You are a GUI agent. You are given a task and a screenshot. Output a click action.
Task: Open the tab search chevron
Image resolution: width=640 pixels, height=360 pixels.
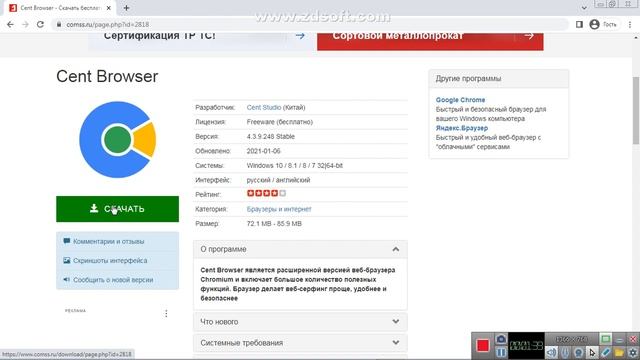coord(584,7)
